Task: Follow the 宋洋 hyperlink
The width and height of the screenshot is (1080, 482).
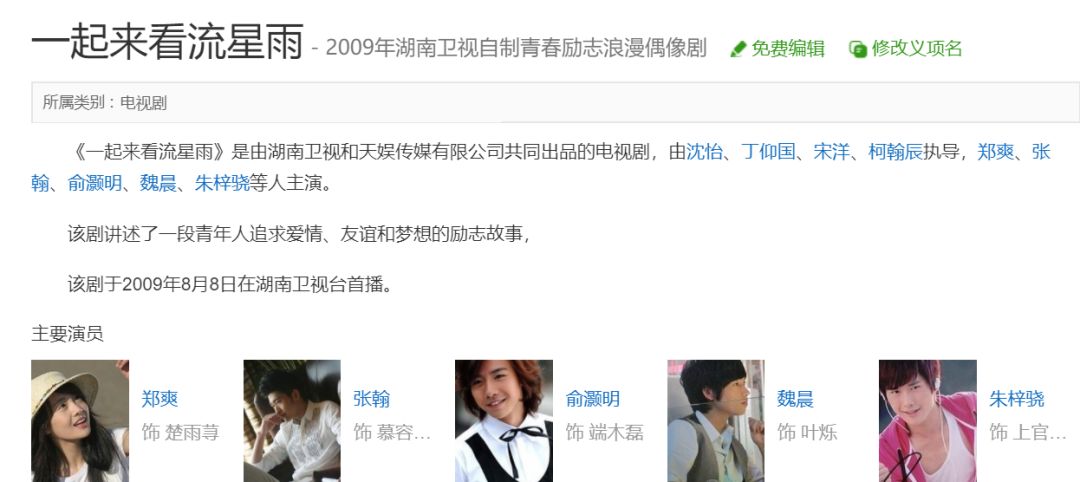Action: coord(831,151)
